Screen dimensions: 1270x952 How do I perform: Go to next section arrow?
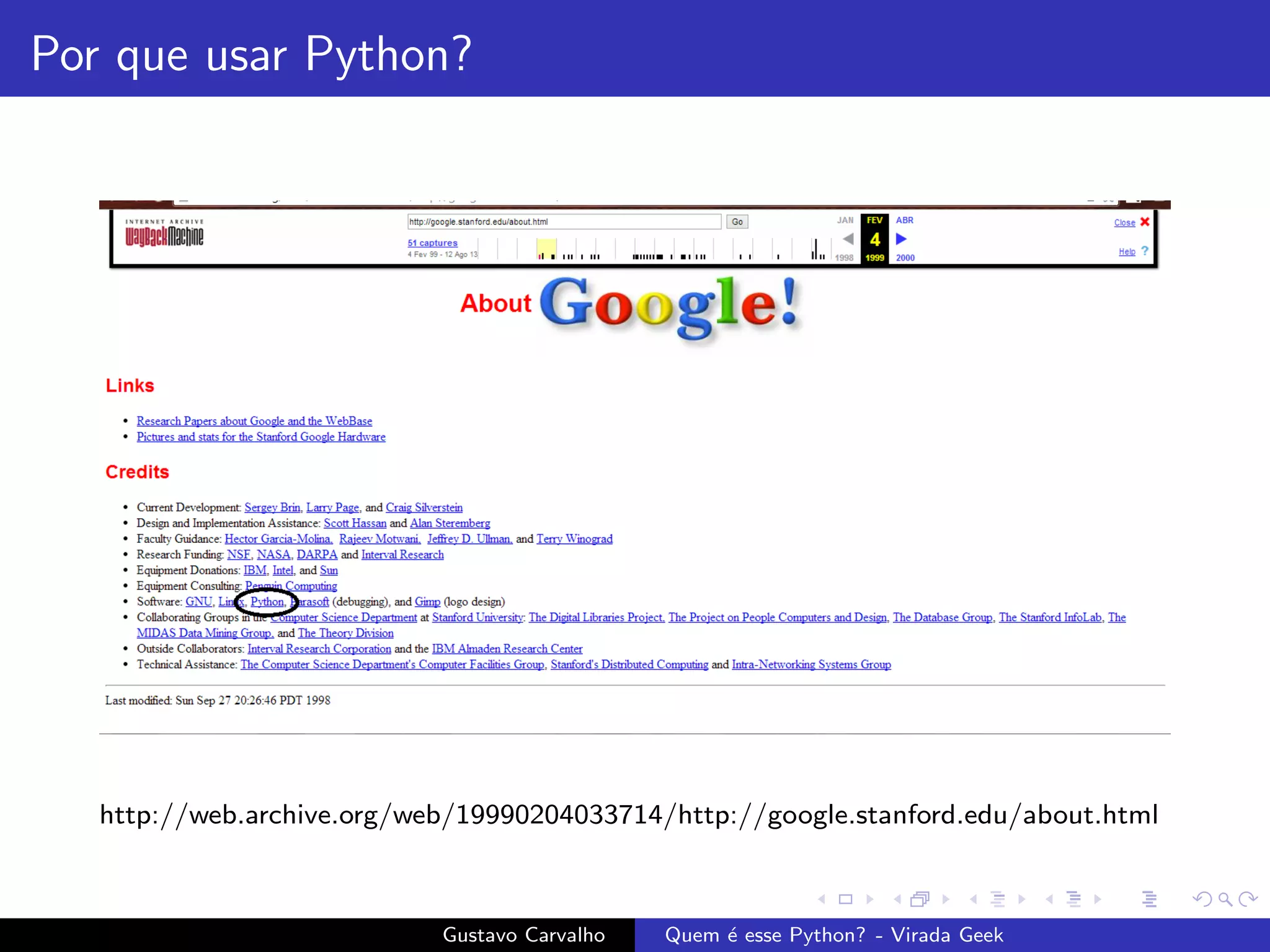[1098, 899]
